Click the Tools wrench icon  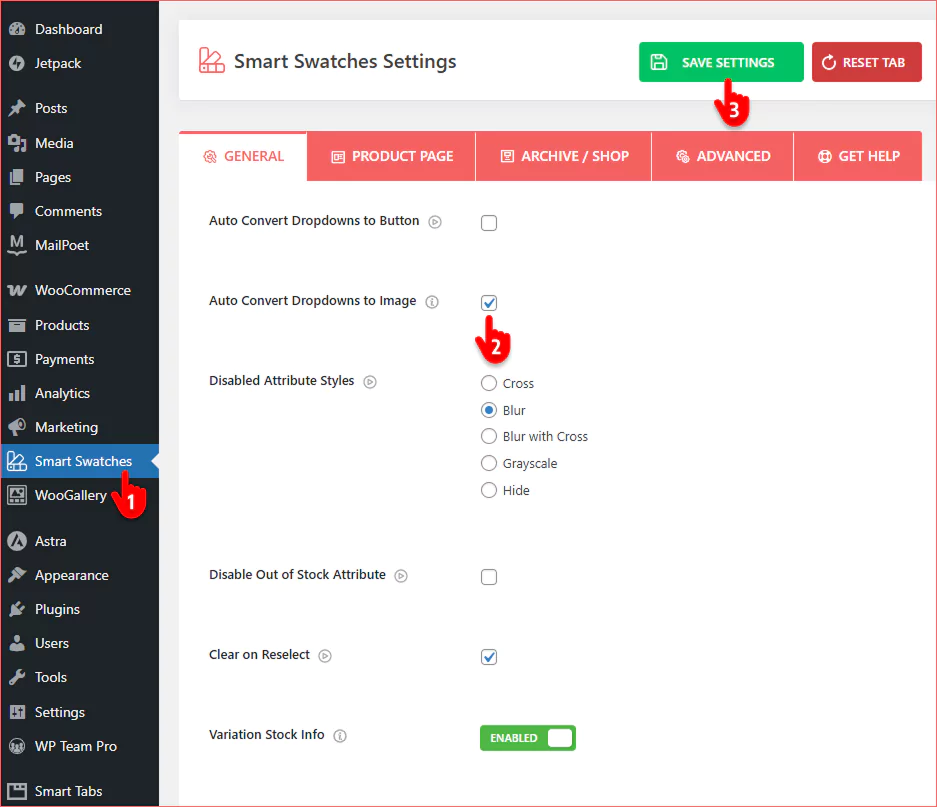pyautogui.click(x=17, y=677)
